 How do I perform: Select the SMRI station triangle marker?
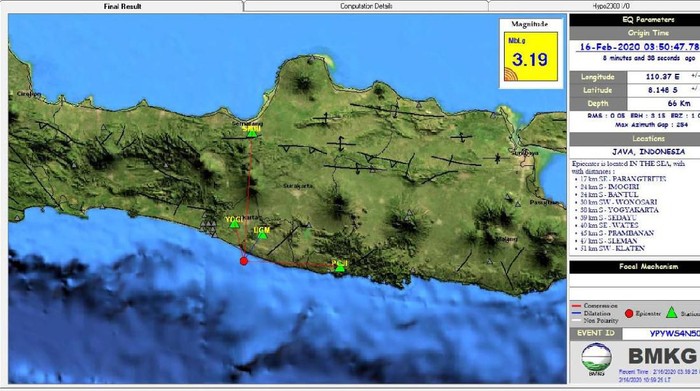252,133
